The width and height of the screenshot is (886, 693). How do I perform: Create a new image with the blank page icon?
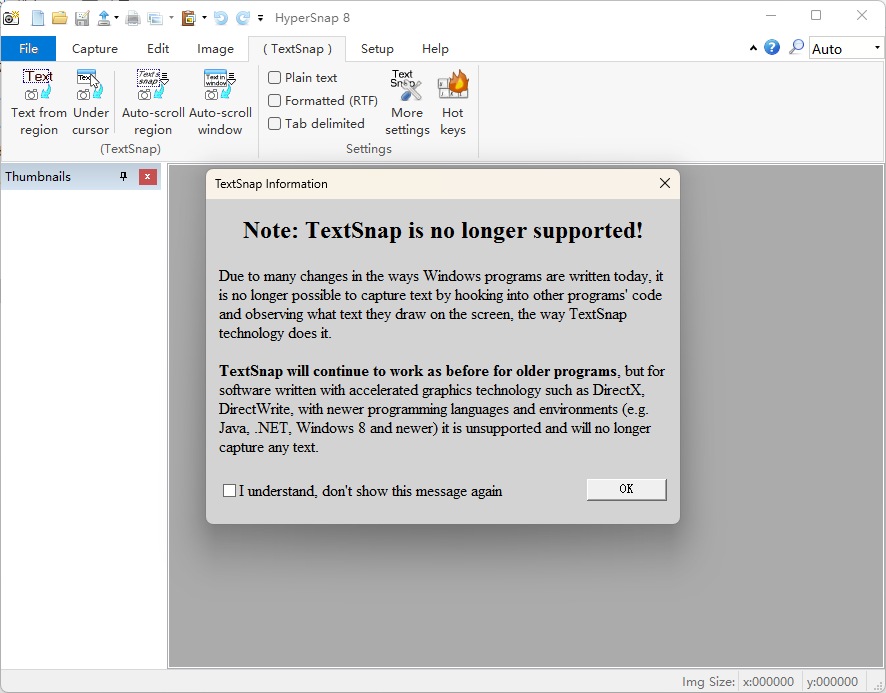coord(38,18)
